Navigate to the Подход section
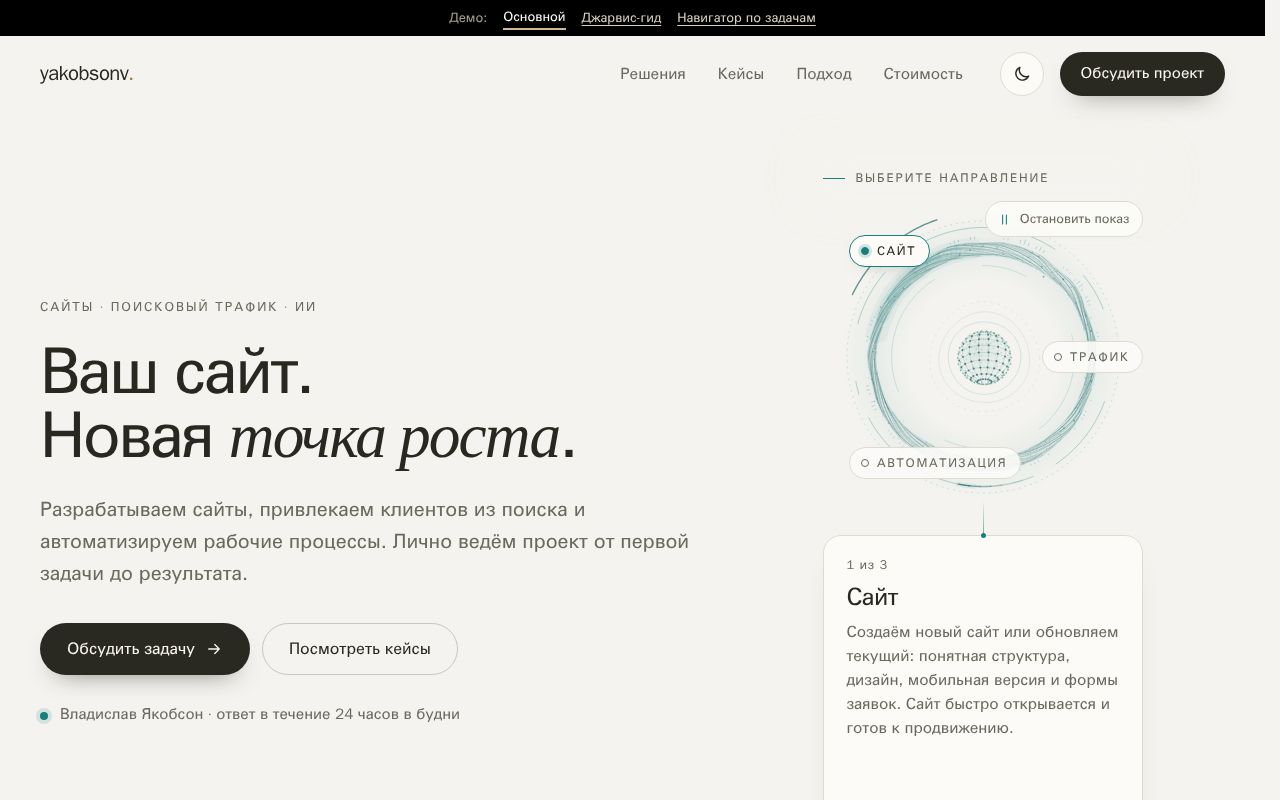This screenshot has height=800, width=1280. coord(824,74)
